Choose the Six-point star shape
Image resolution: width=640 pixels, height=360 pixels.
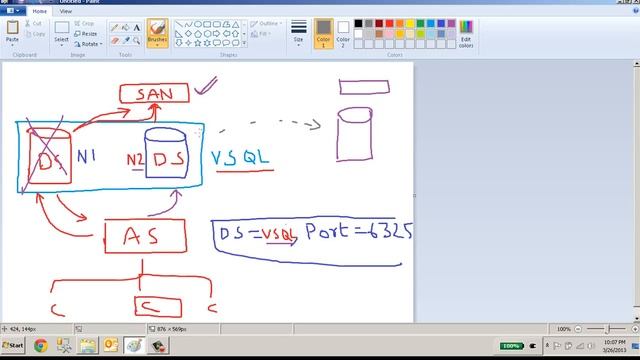pyautogui.click(x=207, y=43)
